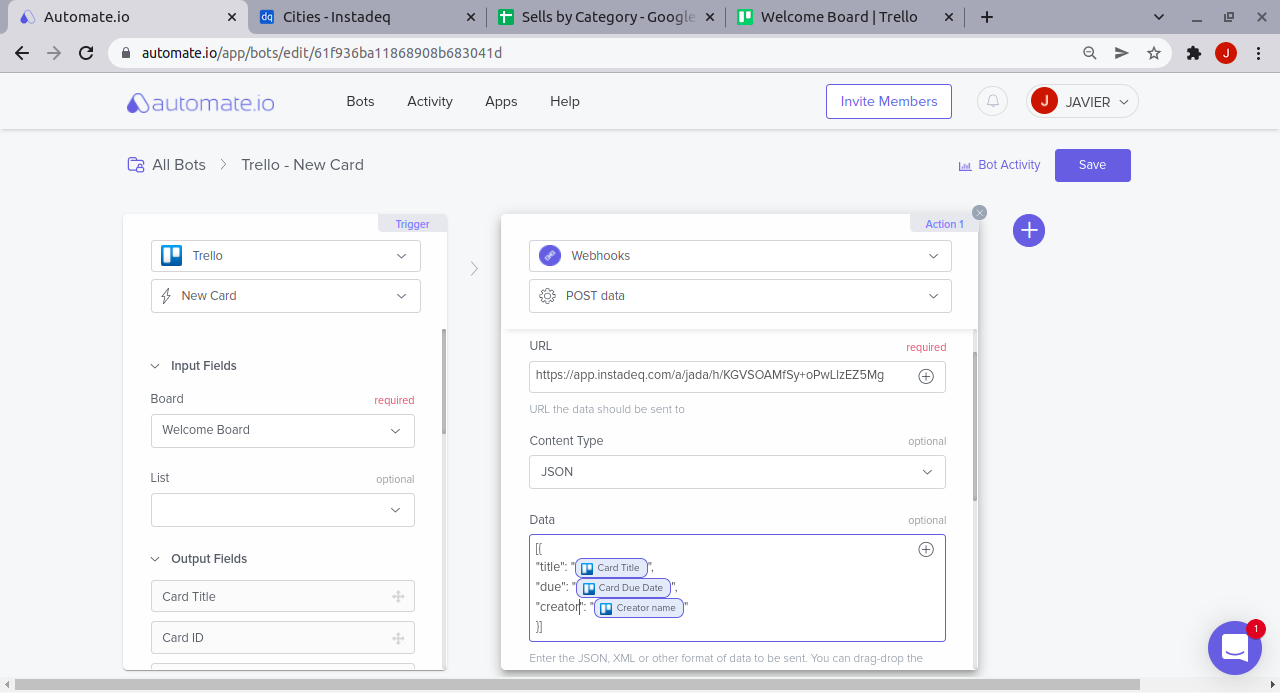Click the Card Title token in Data
1280x693 pixels.
[612, 568]
